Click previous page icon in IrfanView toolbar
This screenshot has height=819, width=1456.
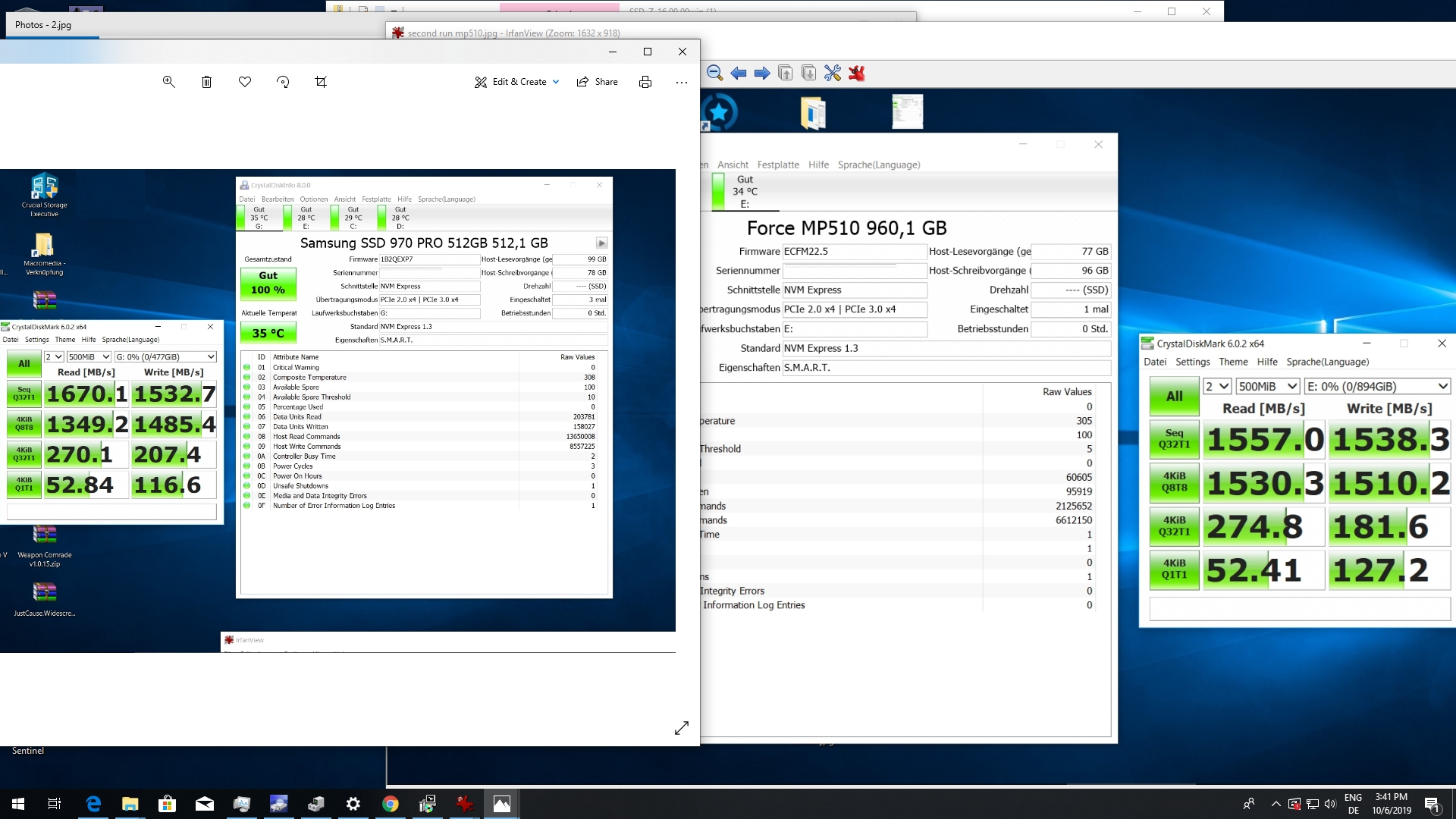786,73
